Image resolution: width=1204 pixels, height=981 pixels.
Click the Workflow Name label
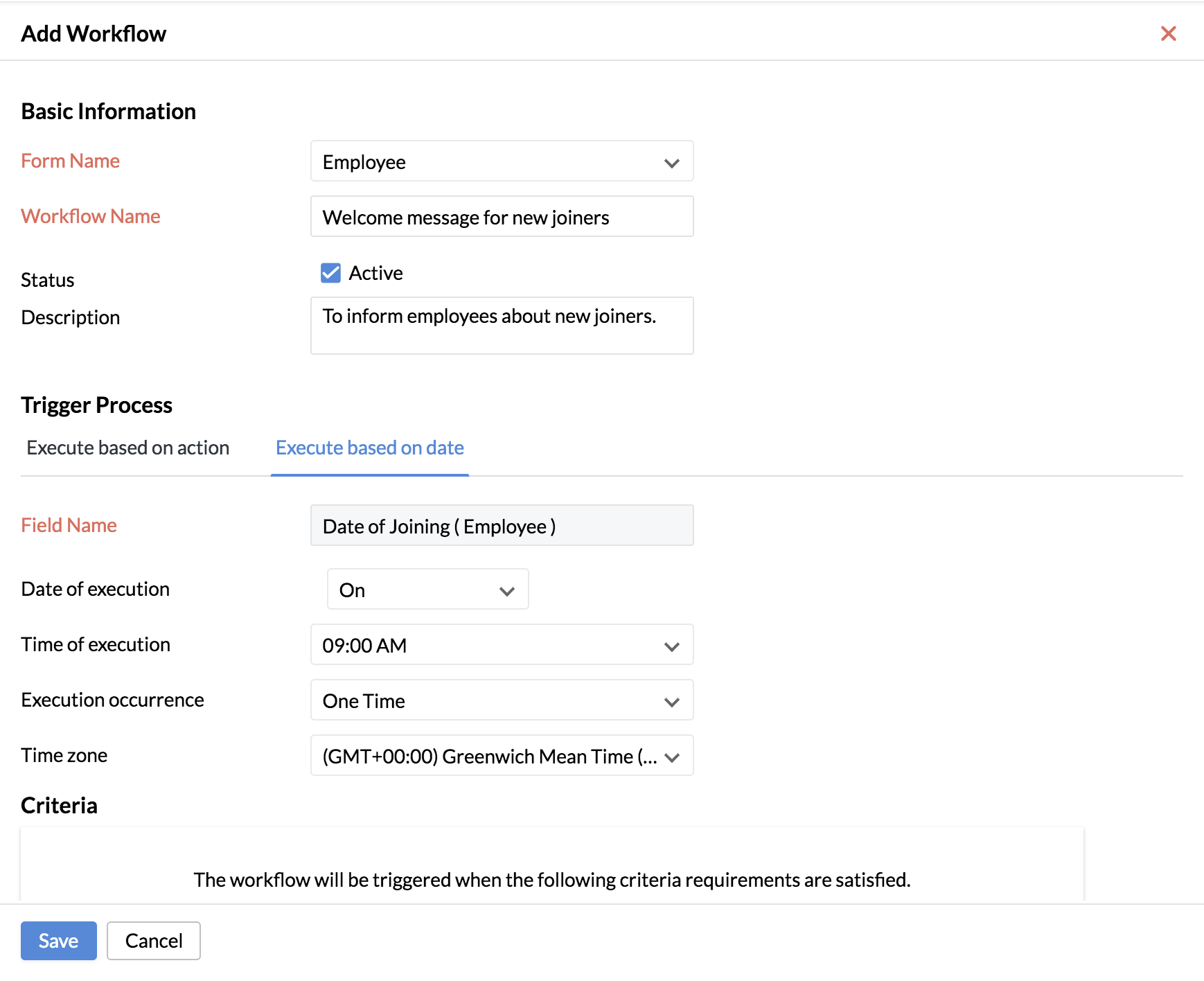pos(90,216)
